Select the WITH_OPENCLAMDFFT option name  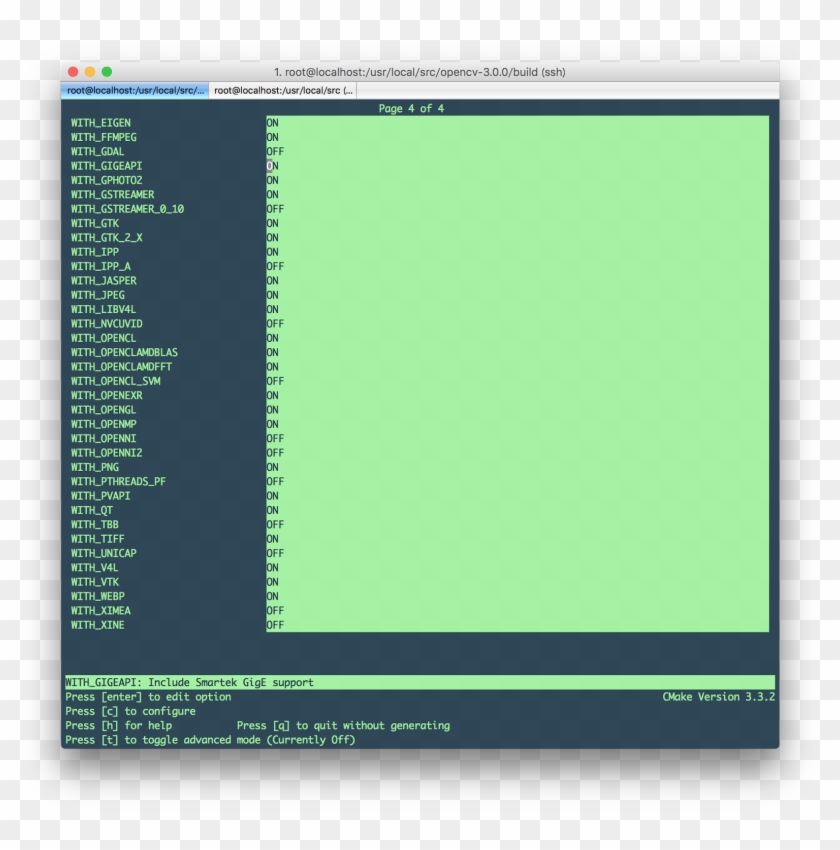pyautogui.click(x=121, y=367)
